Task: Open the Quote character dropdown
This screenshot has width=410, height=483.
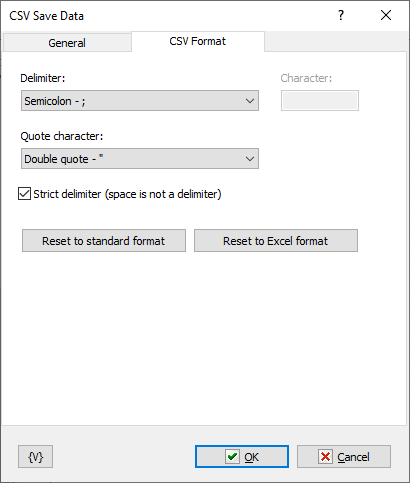Action: pyautogui.click(x=140, y=159)
